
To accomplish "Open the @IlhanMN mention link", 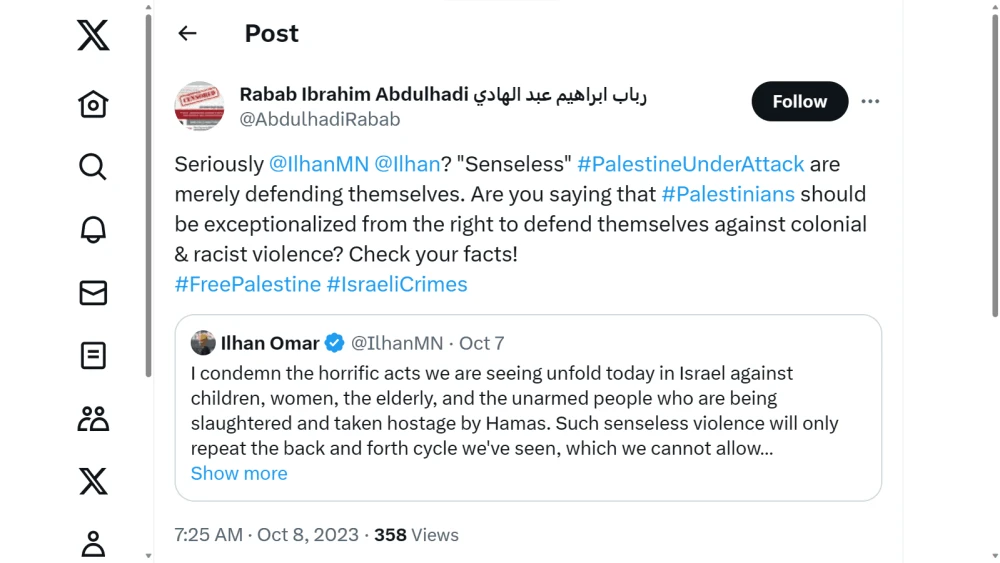I will [319, 164].
